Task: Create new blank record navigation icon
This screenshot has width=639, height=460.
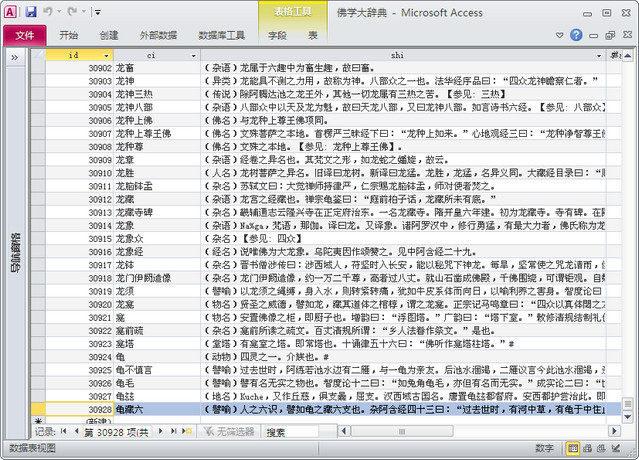Action: point(187,431)
